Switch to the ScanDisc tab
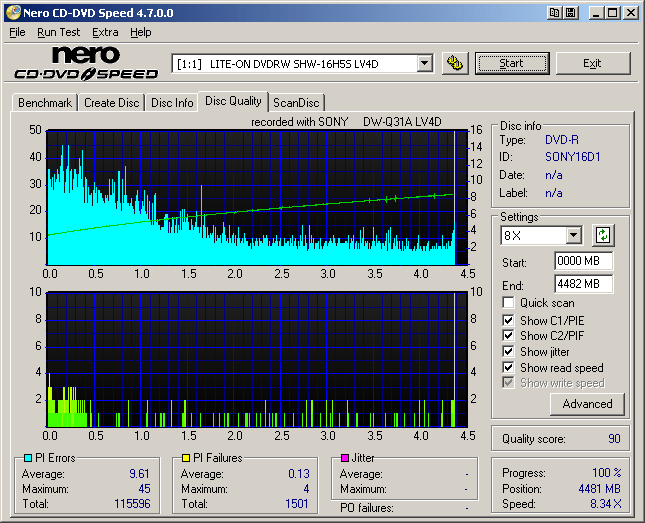The width and height of the screenshot is (645, 523). click(296, 102)
